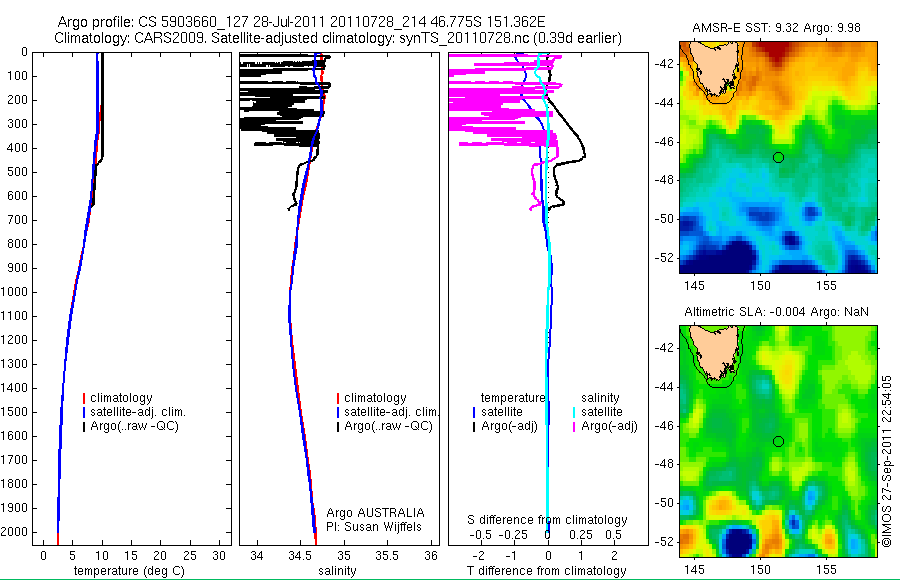Screen dimensions: 900x580
Task: Click the float position circle on SLA map
Action: [x=778, y=441]
